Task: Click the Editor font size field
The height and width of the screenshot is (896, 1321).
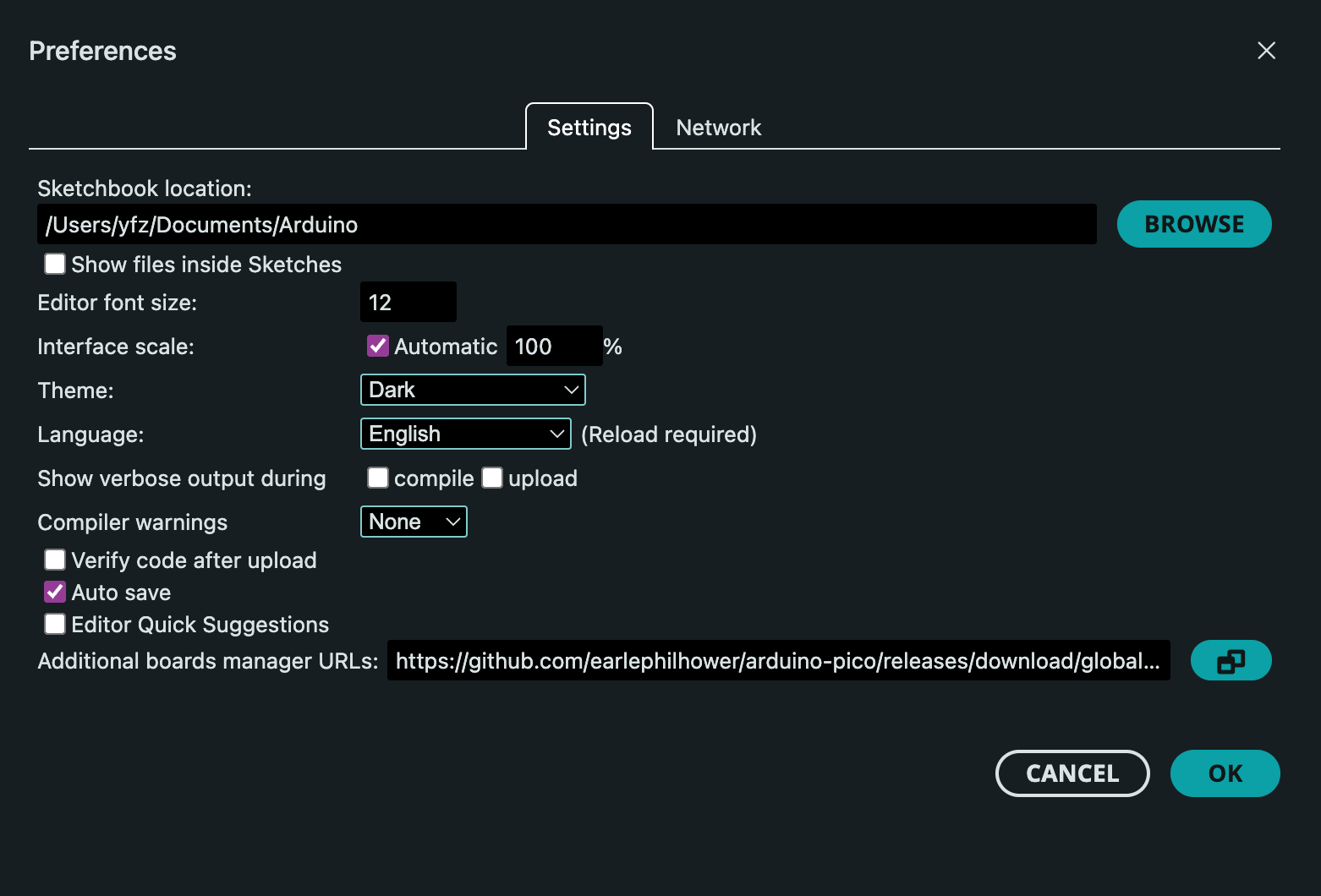Action: coord(408,303)
